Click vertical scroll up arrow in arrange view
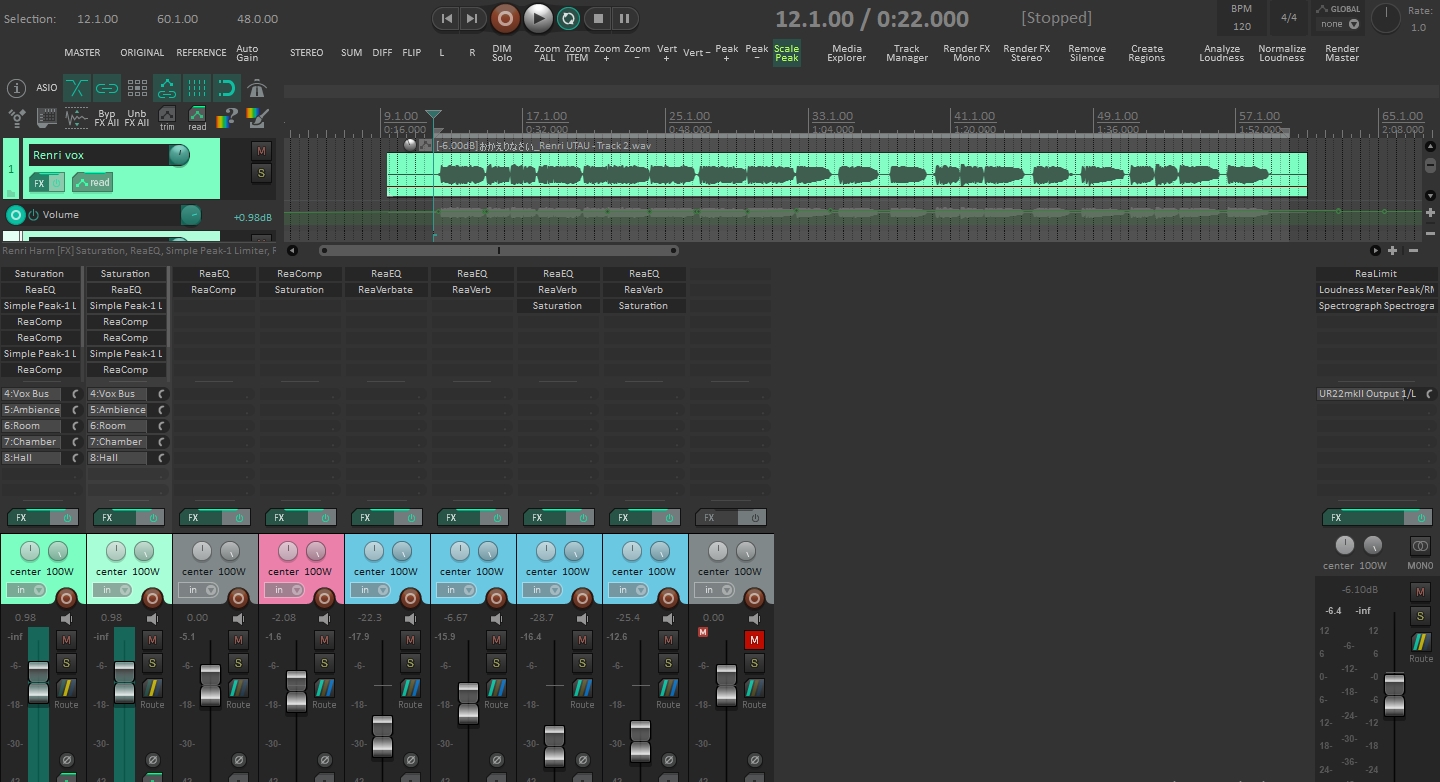Image resolution: width=1440 pixels, height=782 pixels. pyautogui.click(x=1430, y=146)
